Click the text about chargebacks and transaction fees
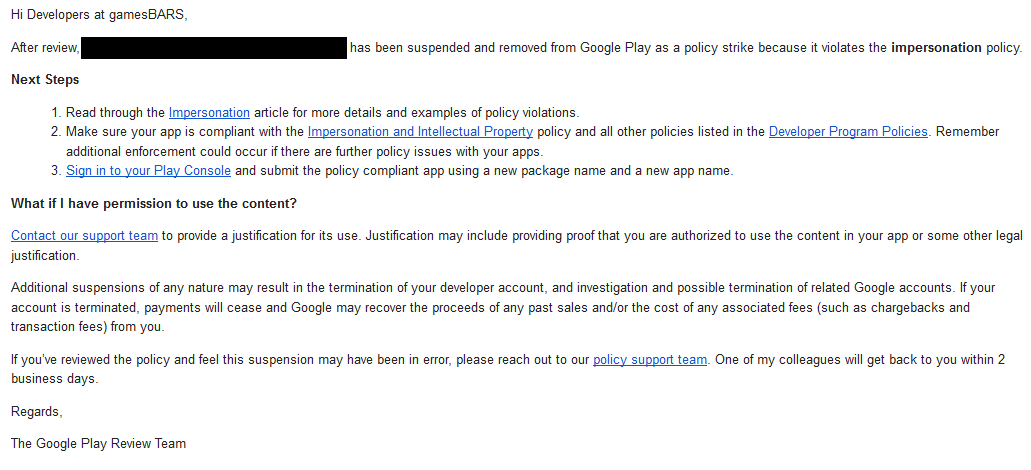This screenshot has width=1031, height=470. pos(860,308)
